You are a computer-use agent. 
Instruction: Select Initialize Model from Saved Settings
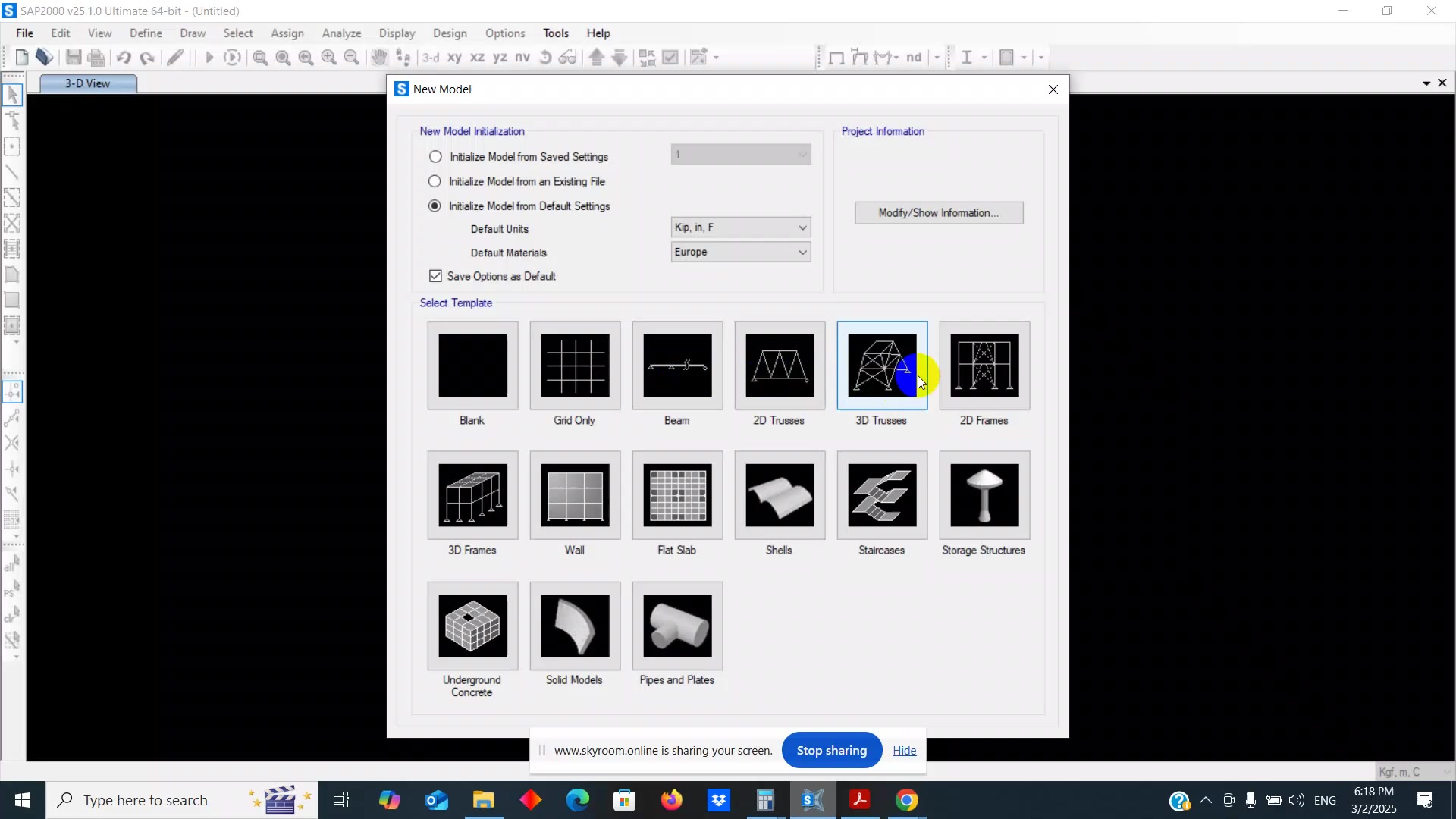435,157
